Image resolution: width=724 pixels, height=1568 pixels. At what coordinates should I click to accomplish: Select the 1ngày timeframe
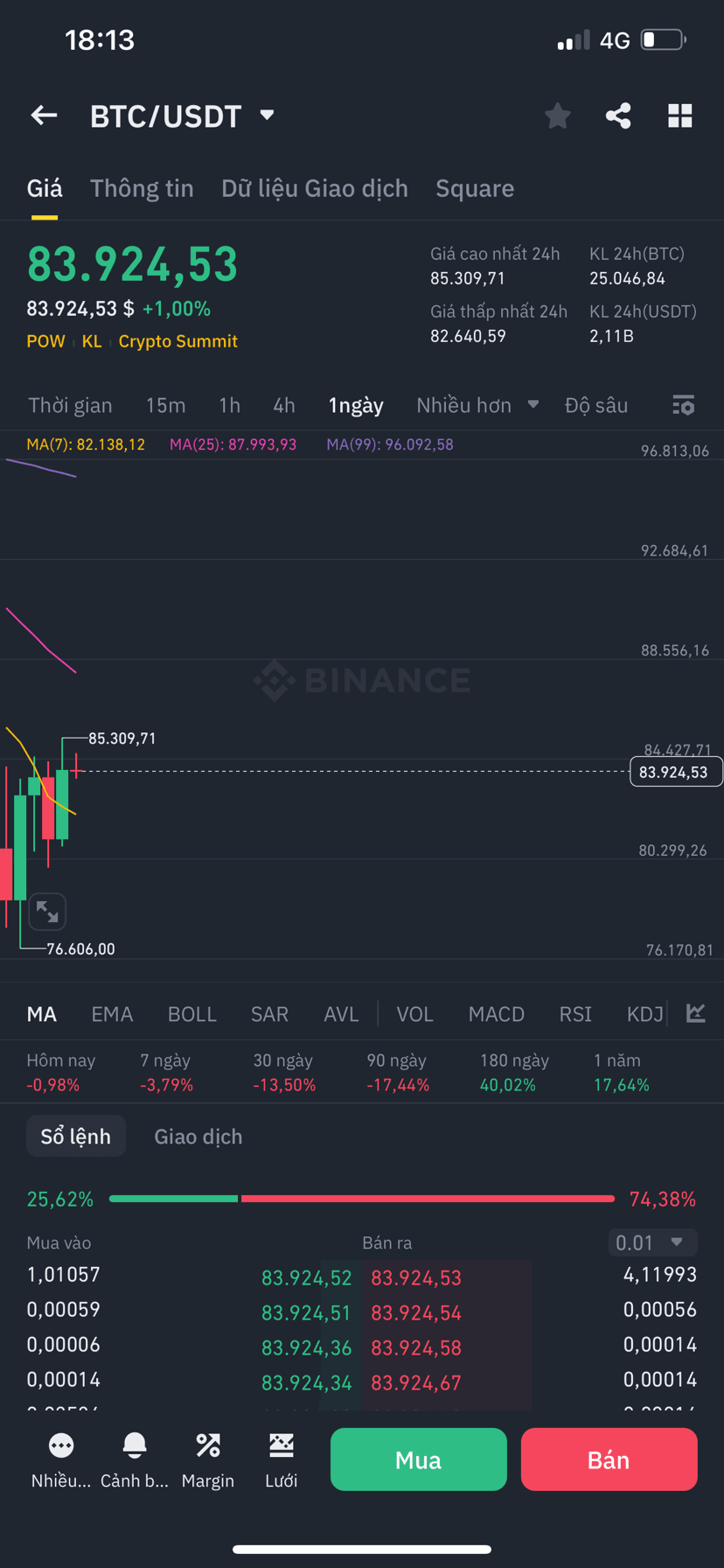[356, 405]
